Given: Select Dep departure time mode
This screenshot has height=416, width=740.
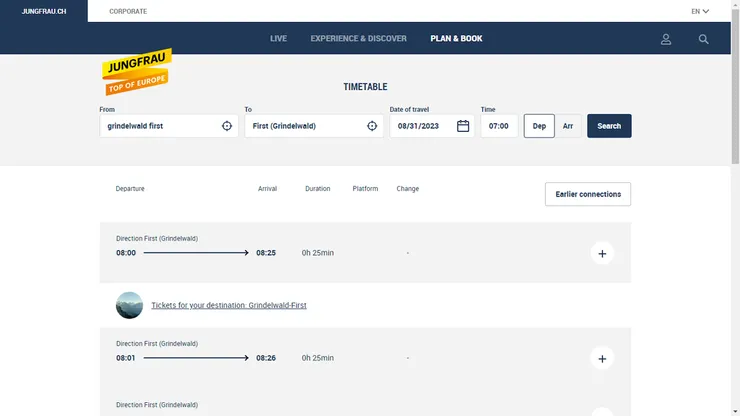Looking at the screenshot, I should point(539,126).
